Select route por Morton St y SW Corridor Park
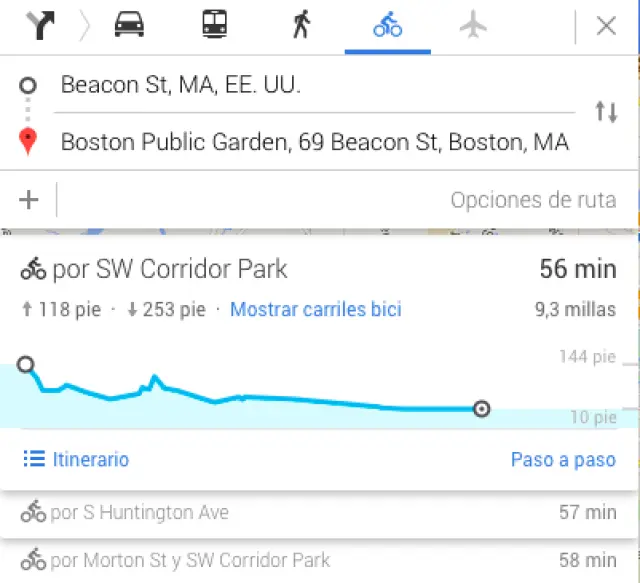 coord(190,560)
